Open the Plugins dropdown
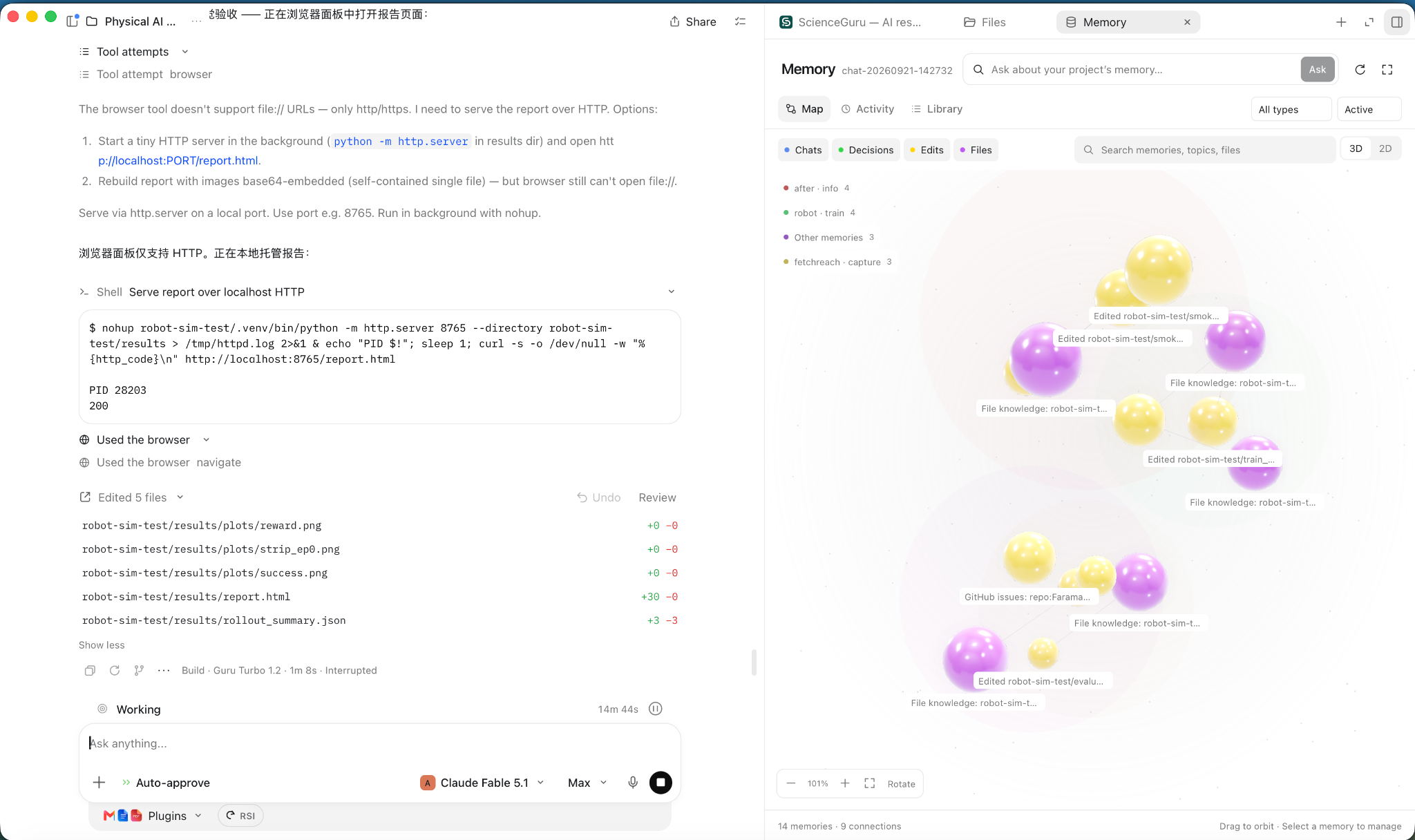Screen dimensions: 1415x840 tap(153, 816)
